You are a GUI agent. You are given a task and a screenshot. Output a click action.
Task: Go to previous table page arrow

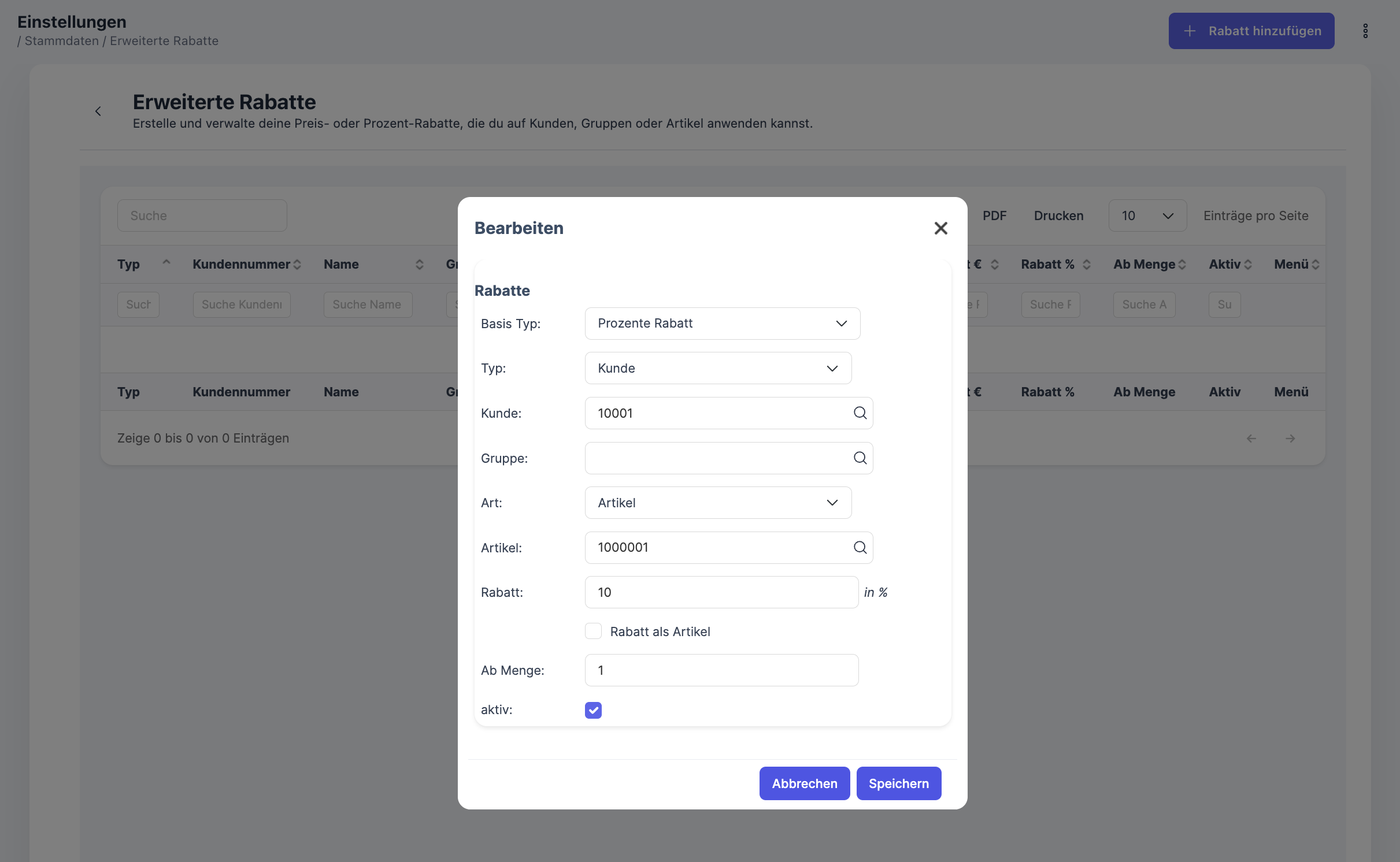click(x=1251, y=439)
